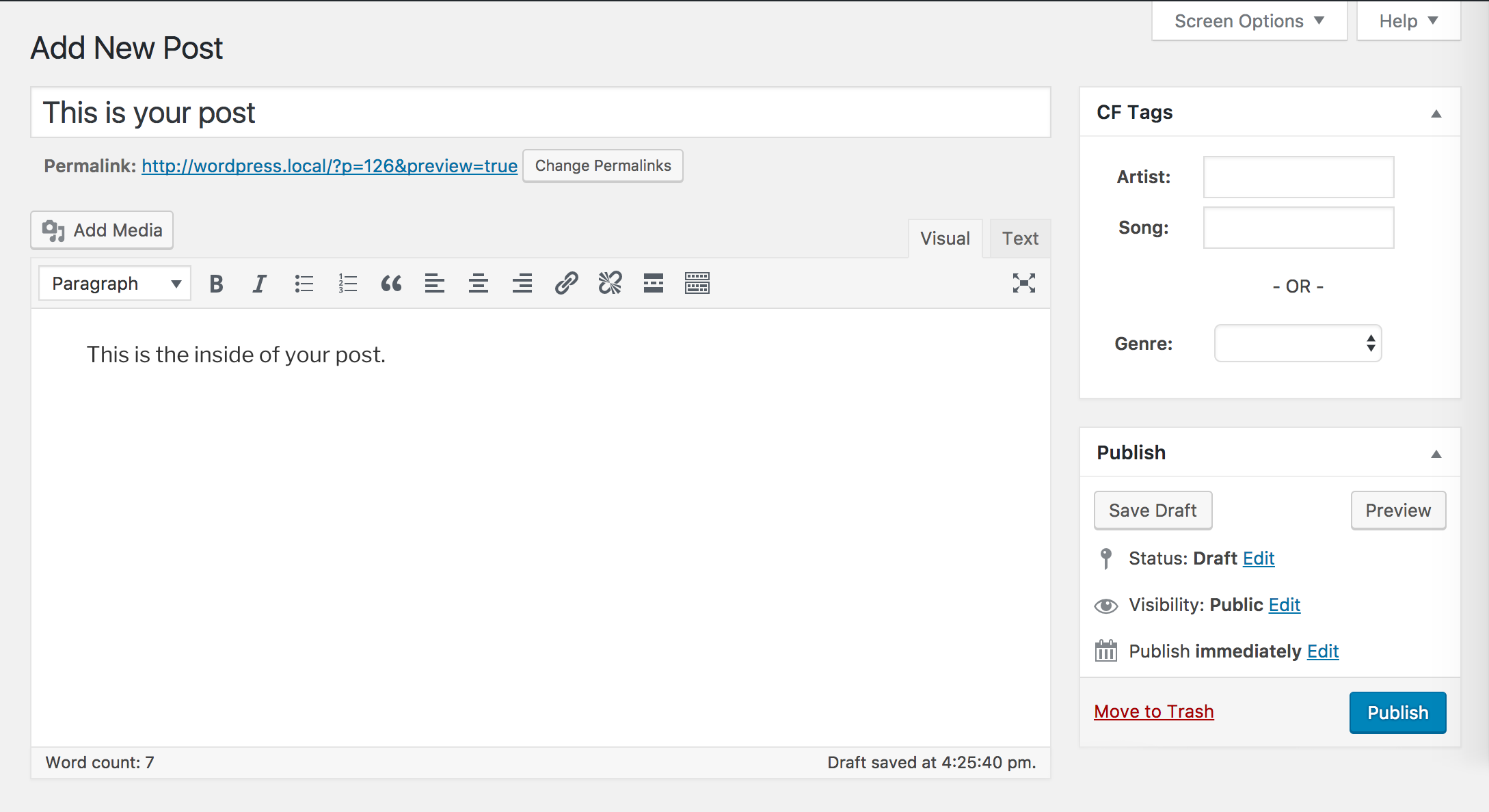Expand the Help menu

pyautogui.click(x=1406, y=21)
